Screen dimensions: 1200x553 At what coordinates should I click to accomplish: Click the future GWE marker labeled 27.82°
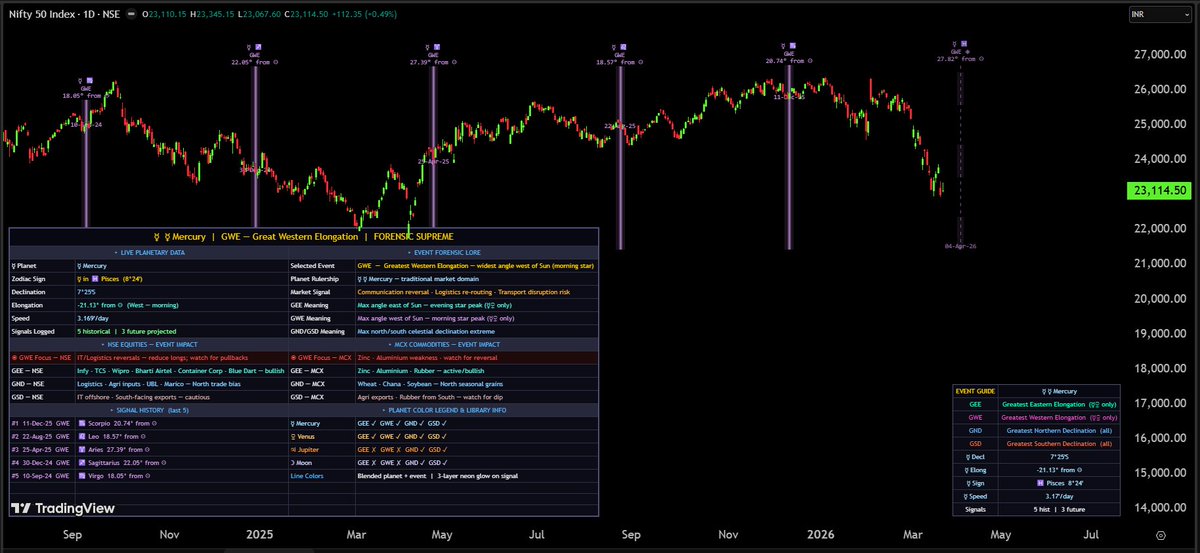[x=959, y=52]
